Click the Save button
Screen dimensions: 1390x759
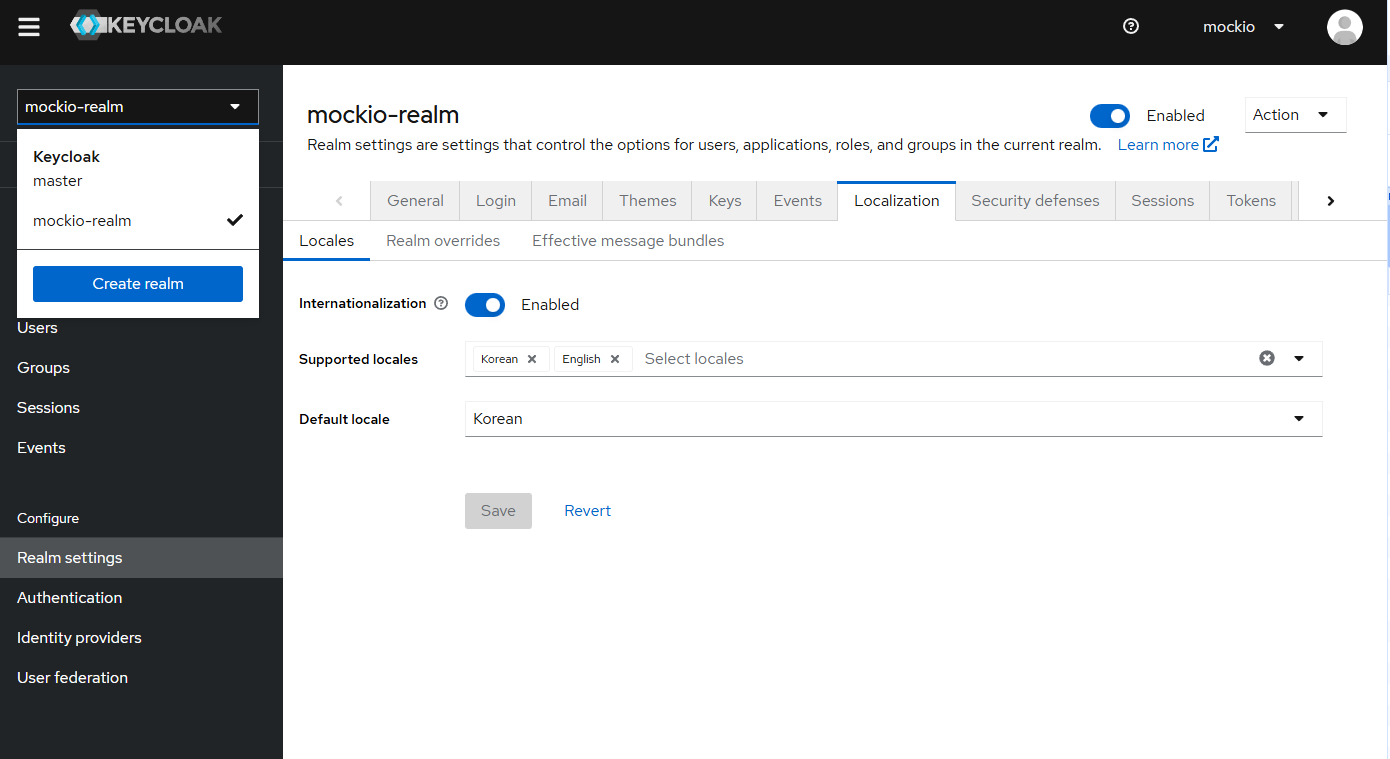pos(498,511)
